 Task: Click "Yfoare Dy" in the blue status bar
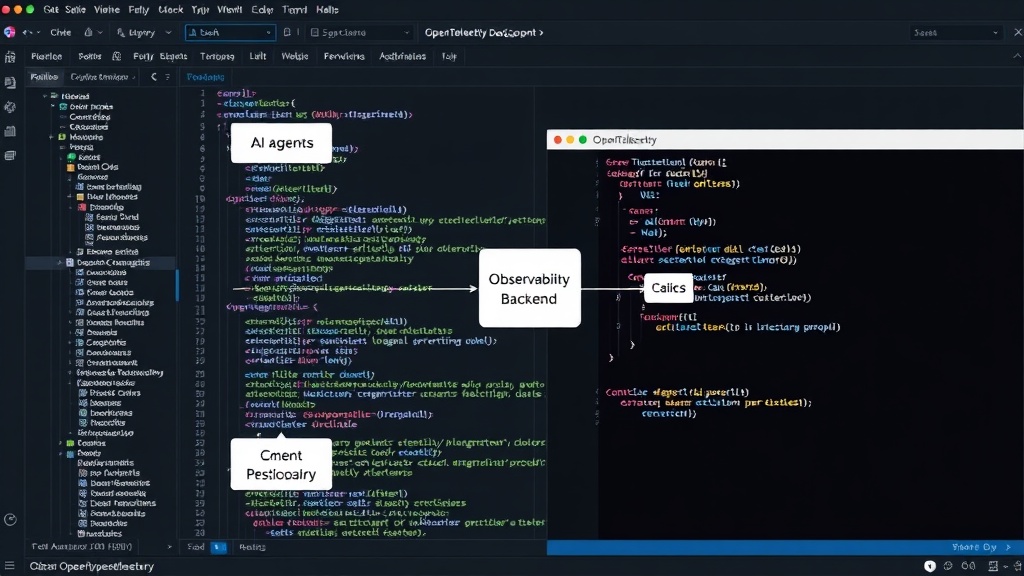(974, 547)
